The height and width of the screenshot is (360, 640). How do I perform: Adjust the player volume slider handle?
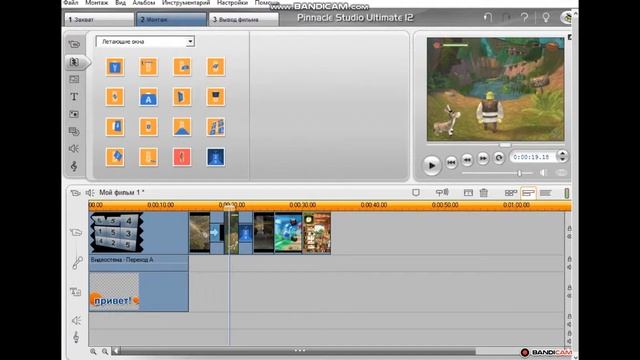(x=520, y=173)
